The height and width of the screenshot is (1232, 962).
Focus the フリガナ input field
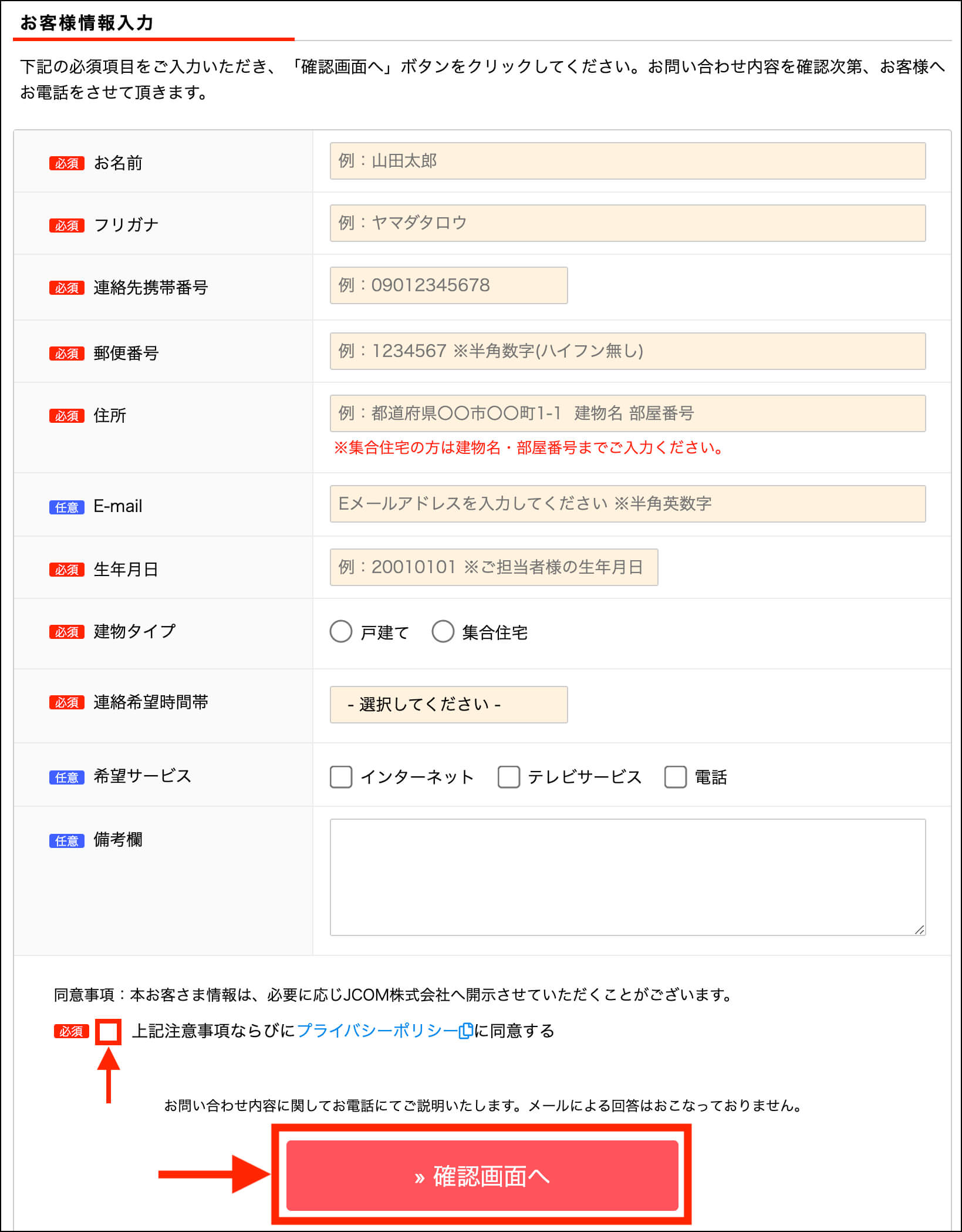click(x=627, y=223)
